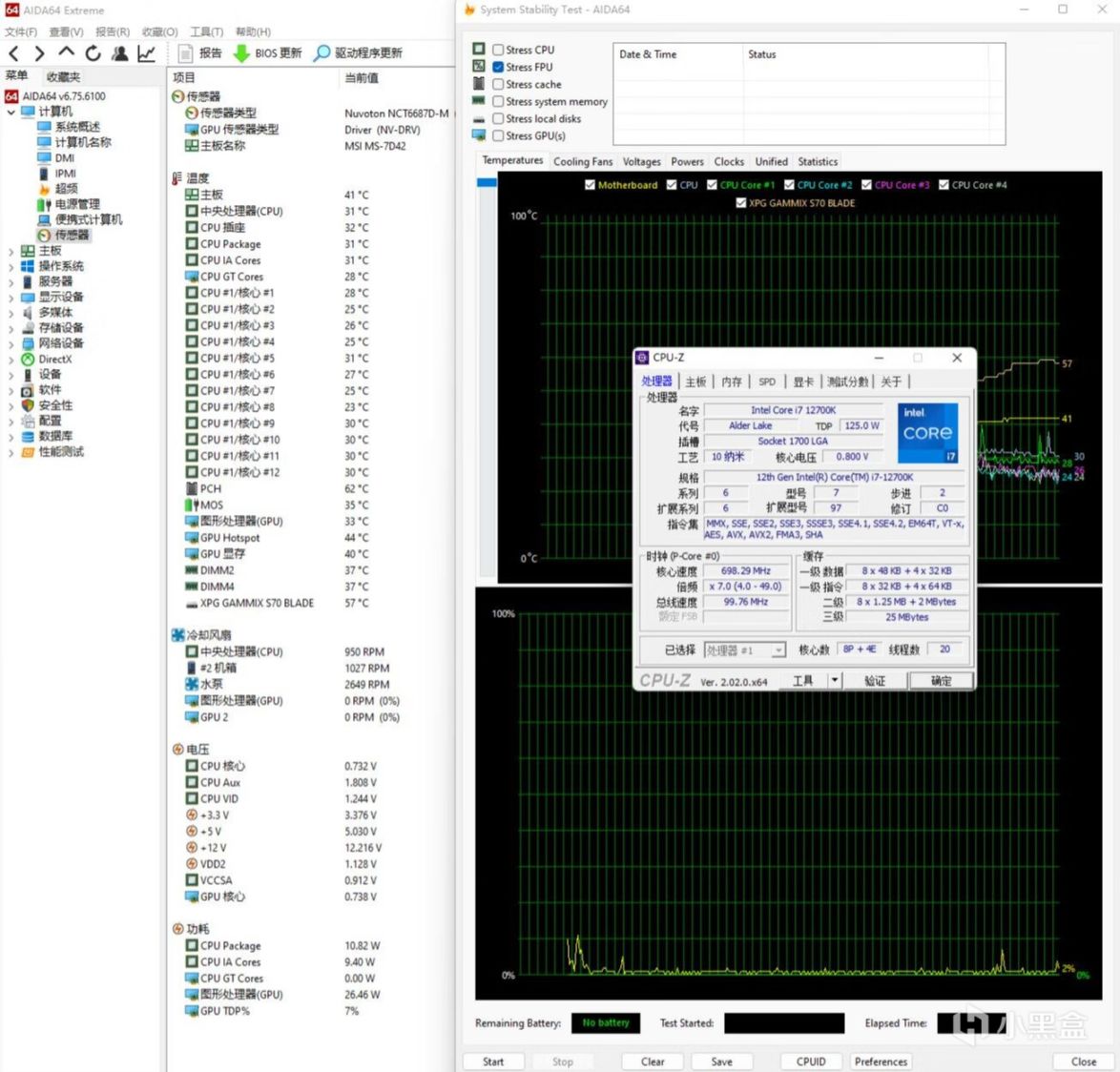Click the Preferences button

point(881,1062)
